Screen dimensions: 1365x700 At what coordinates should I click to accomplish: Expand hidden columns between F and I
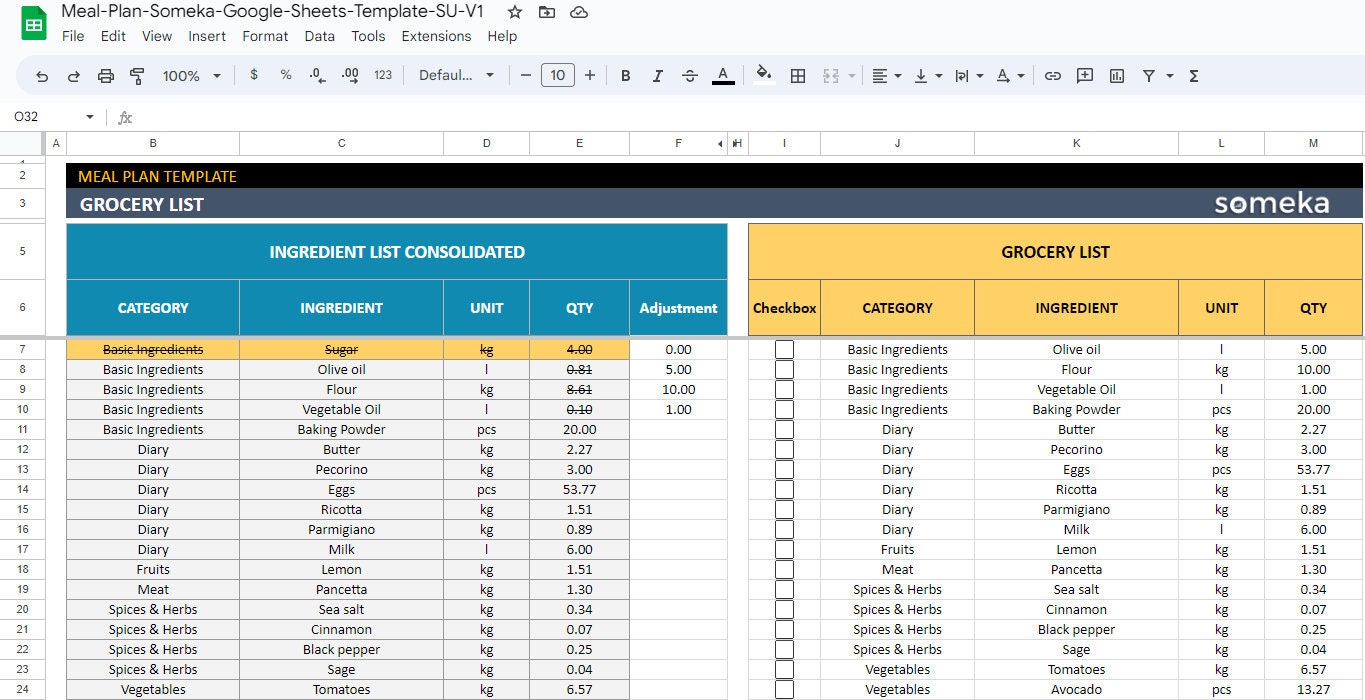pos(719,144)
